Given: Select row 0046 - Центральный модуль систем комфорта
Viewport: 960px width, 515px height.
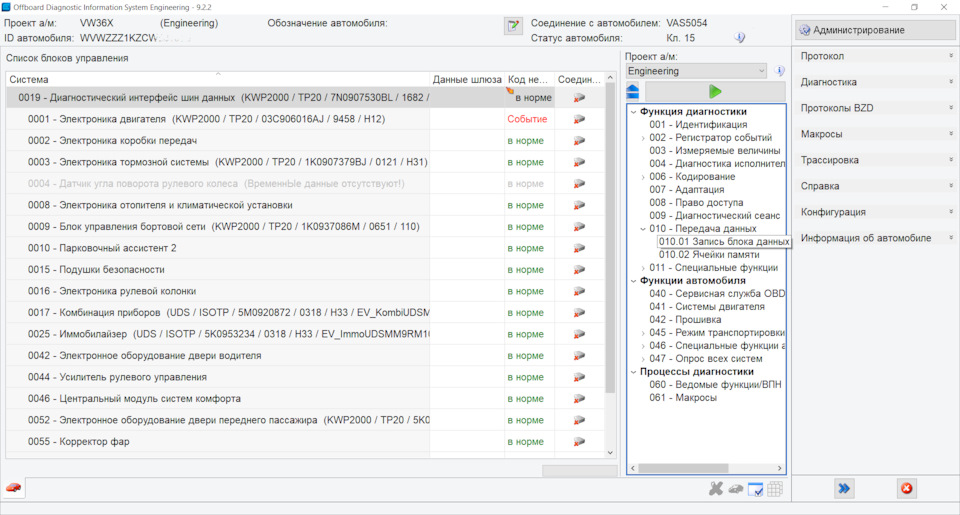Looking at the screenshot, I should tap(218, 399).
